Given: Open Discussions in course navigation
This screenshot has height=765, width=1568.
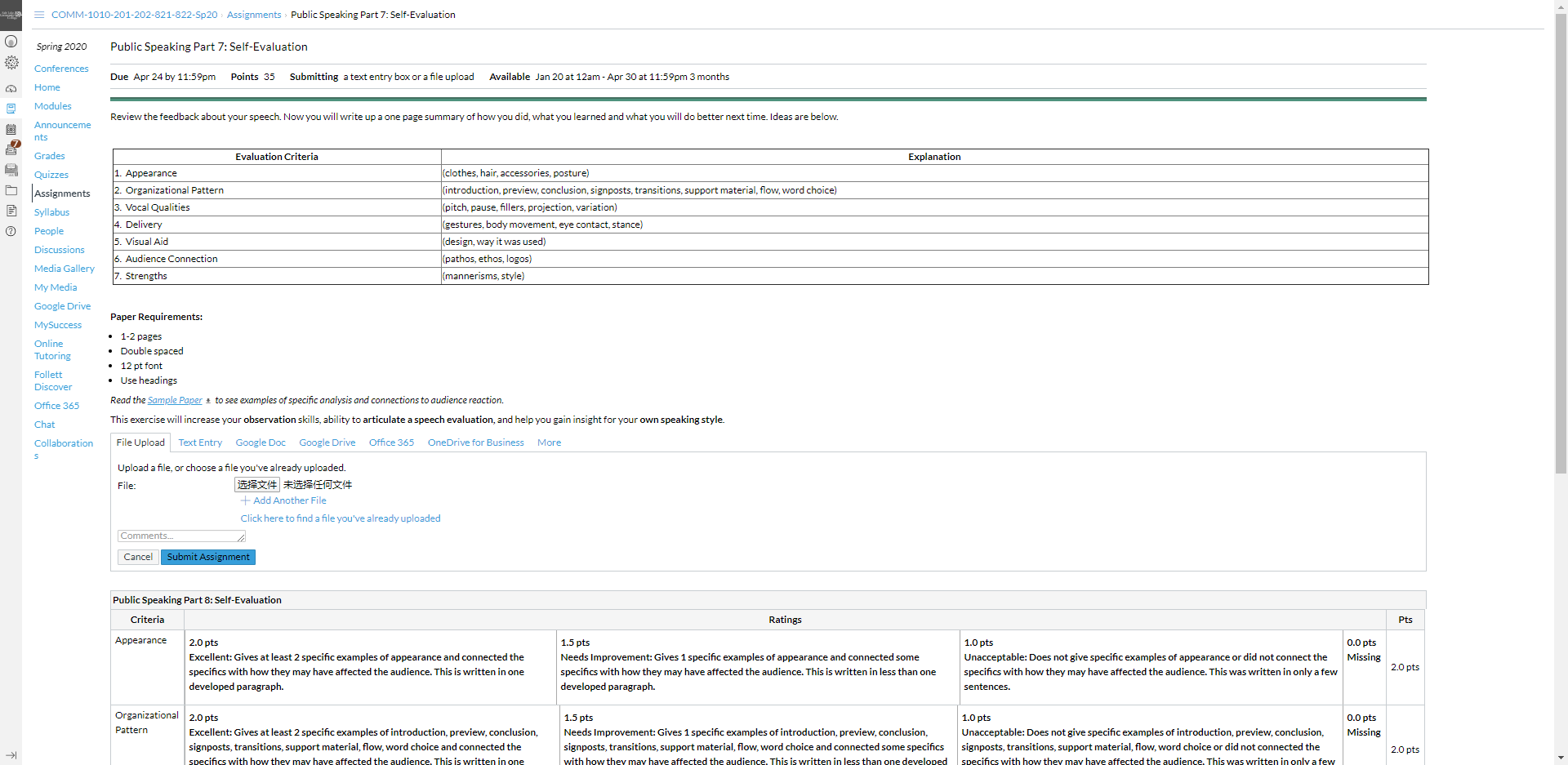Looking at the screenshot, I should click(x=60, y=250).
